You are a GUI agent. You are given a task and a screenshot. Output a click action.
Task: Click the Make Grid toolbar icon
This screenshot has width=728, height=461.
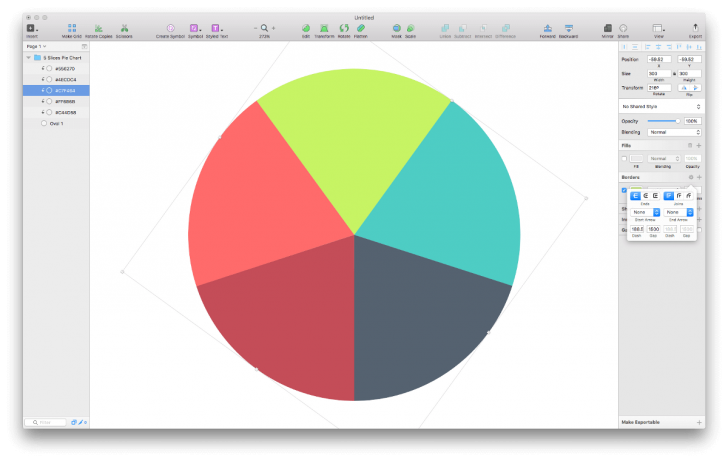[x=72, y=28]
